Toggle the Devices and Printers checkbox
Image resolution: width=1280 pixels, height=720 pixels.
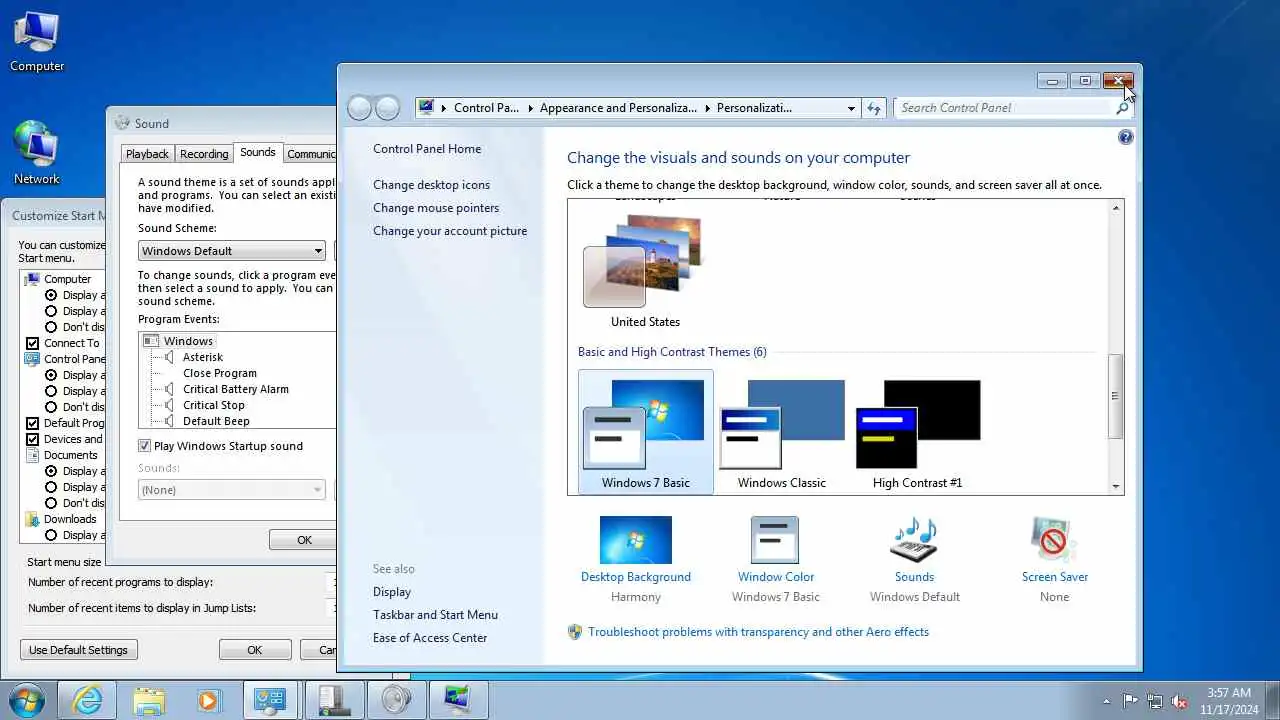click(x=33, y=439)
